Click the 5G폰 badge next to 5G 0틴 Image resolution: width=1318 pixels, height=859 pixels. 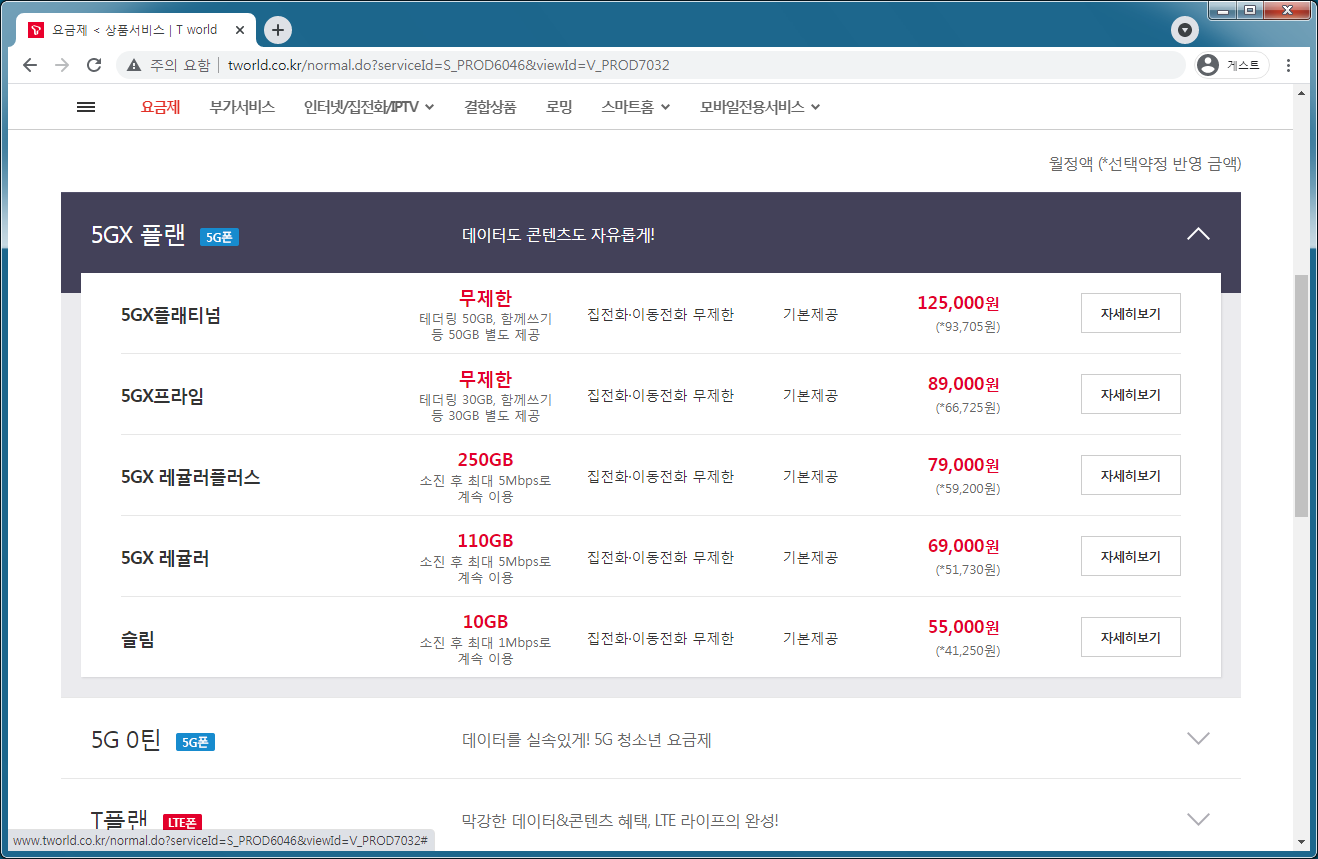195,742
